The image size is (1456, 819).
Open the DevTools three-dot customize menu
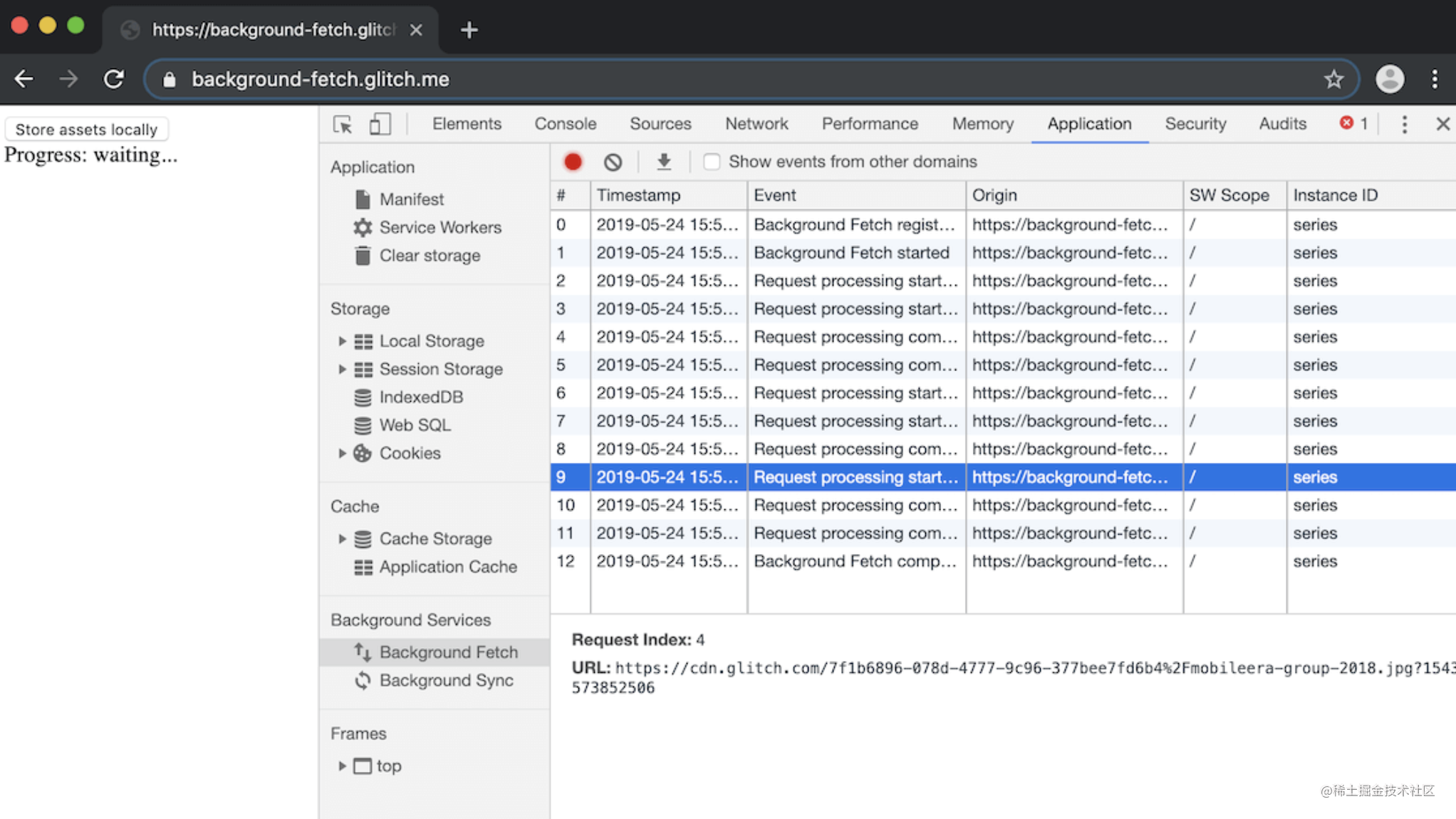1404,124
